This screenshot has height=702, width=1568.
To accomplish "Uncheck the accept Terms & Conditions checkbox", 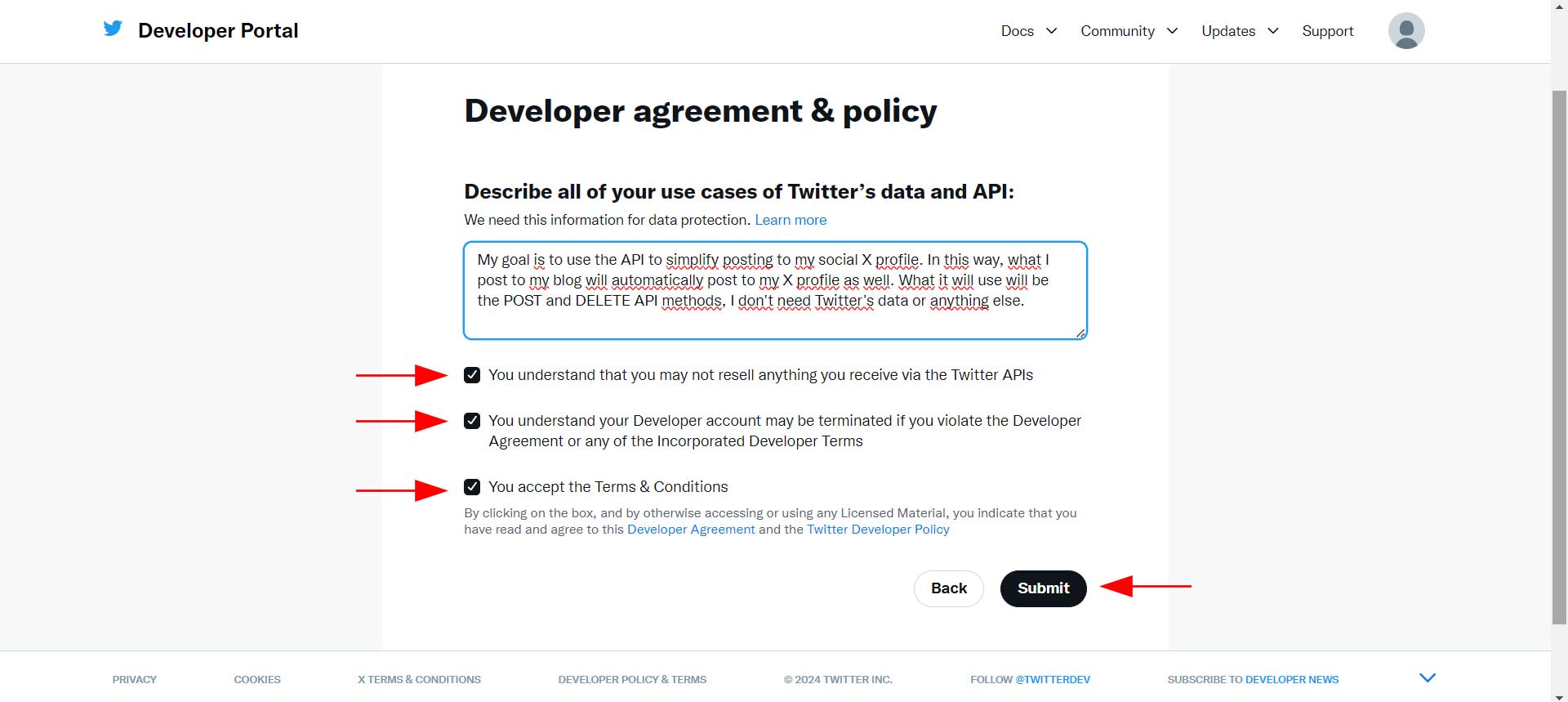I will [472, 487].
